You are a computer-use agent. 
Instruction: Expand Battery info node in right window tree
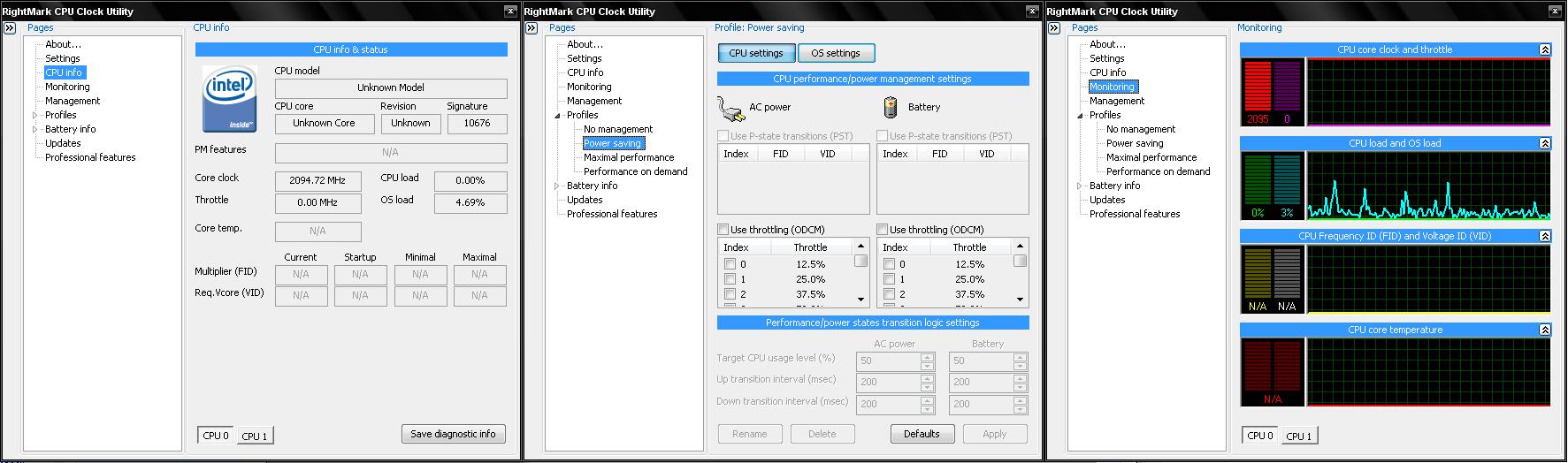[x=1080, y=186]
